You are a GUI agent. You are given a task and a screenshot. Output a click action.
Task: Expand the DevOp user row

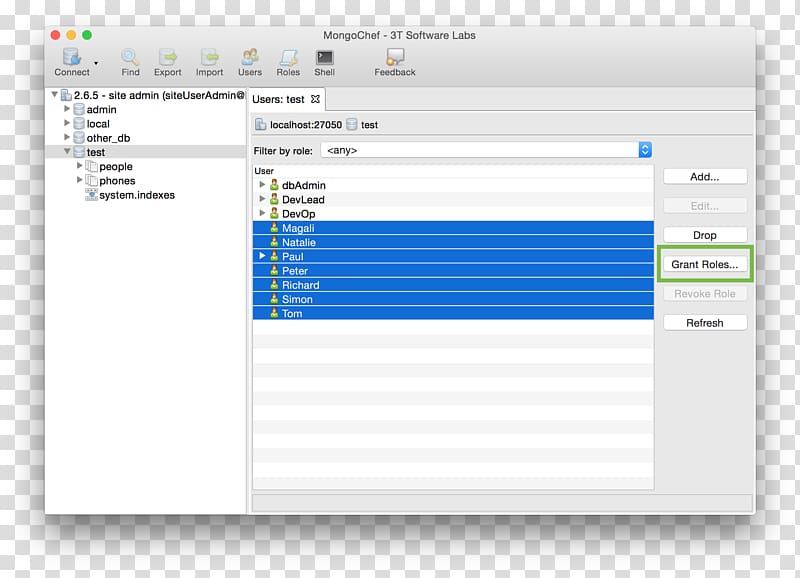pos(262,213)
